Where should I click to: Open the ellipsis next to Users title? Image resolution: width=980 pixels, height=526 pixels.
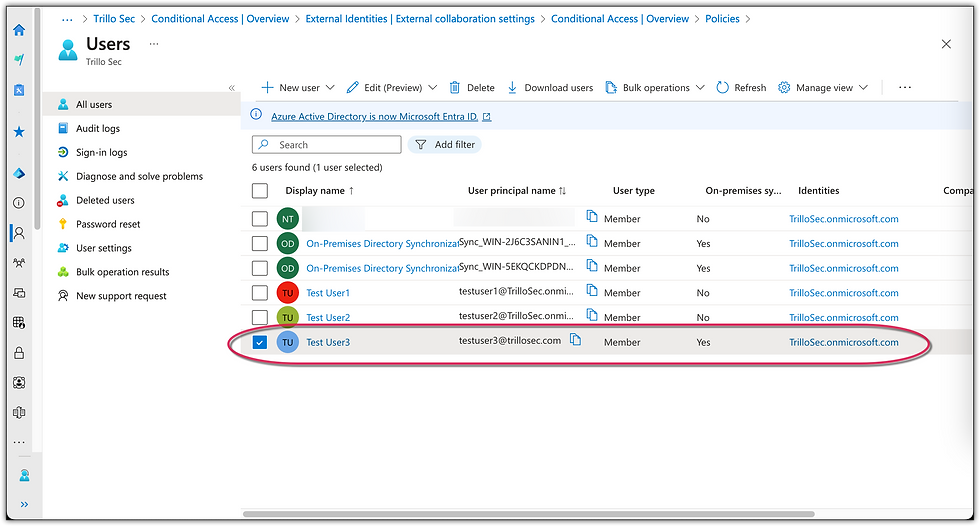click(x=154, y=44)
